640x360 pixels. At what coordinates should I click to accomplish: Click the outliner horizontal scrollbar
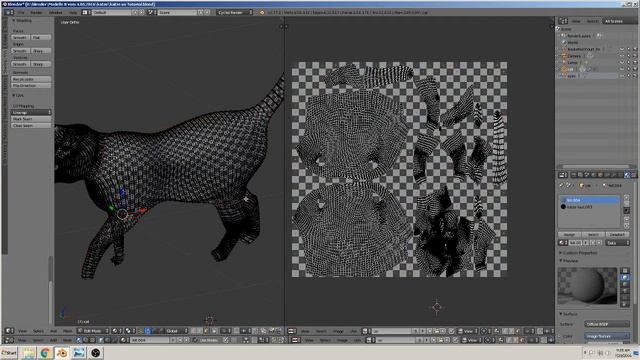click(x=596, y=167)
